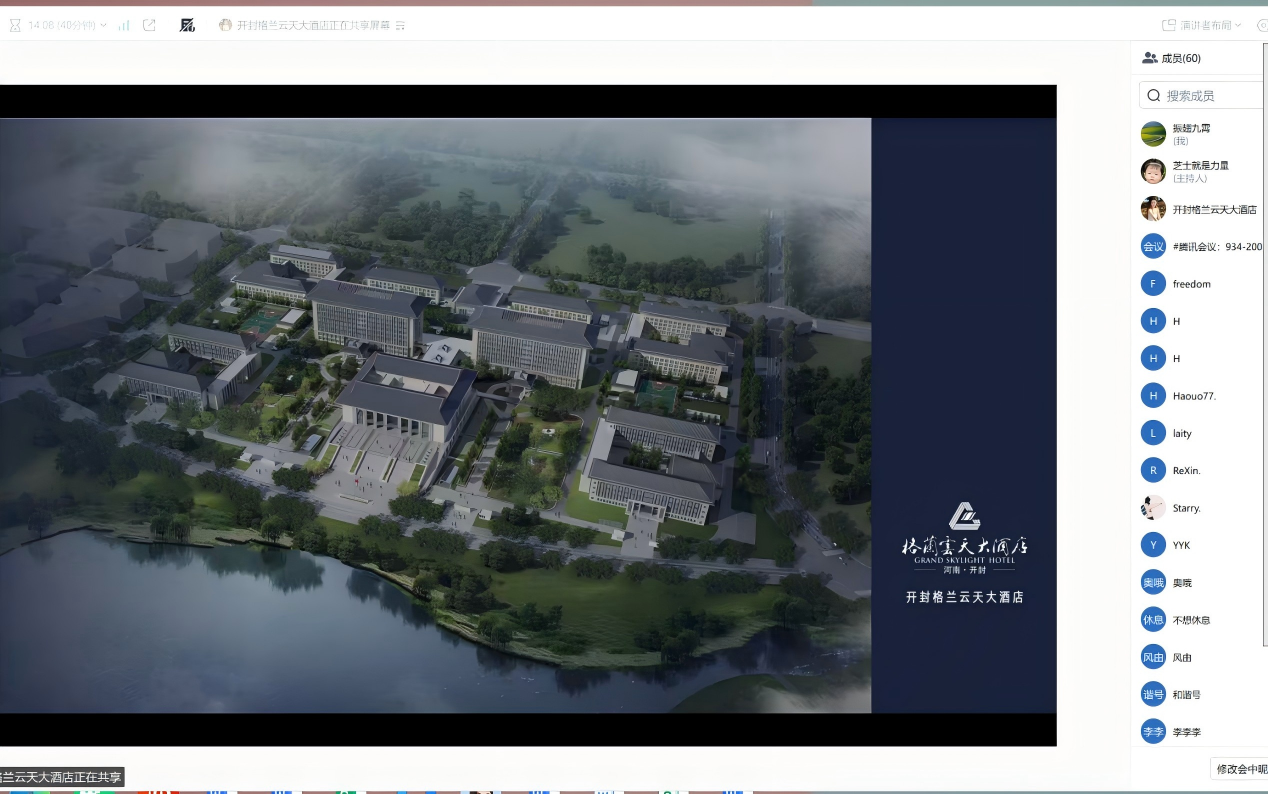This screenshot has height=794, width=1268.
Task: Click the magnifier icon in member search
Action: click(x=1154, y=96)
